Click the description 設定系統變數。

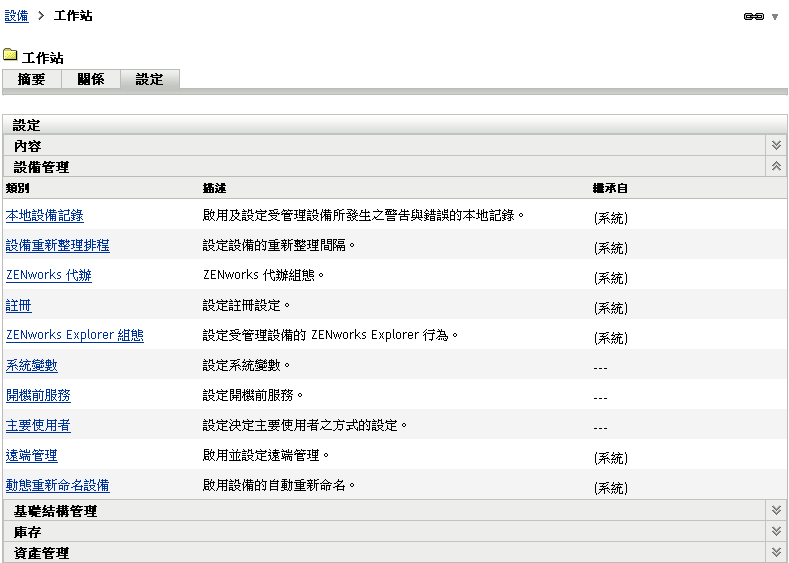tap(247, 365)
